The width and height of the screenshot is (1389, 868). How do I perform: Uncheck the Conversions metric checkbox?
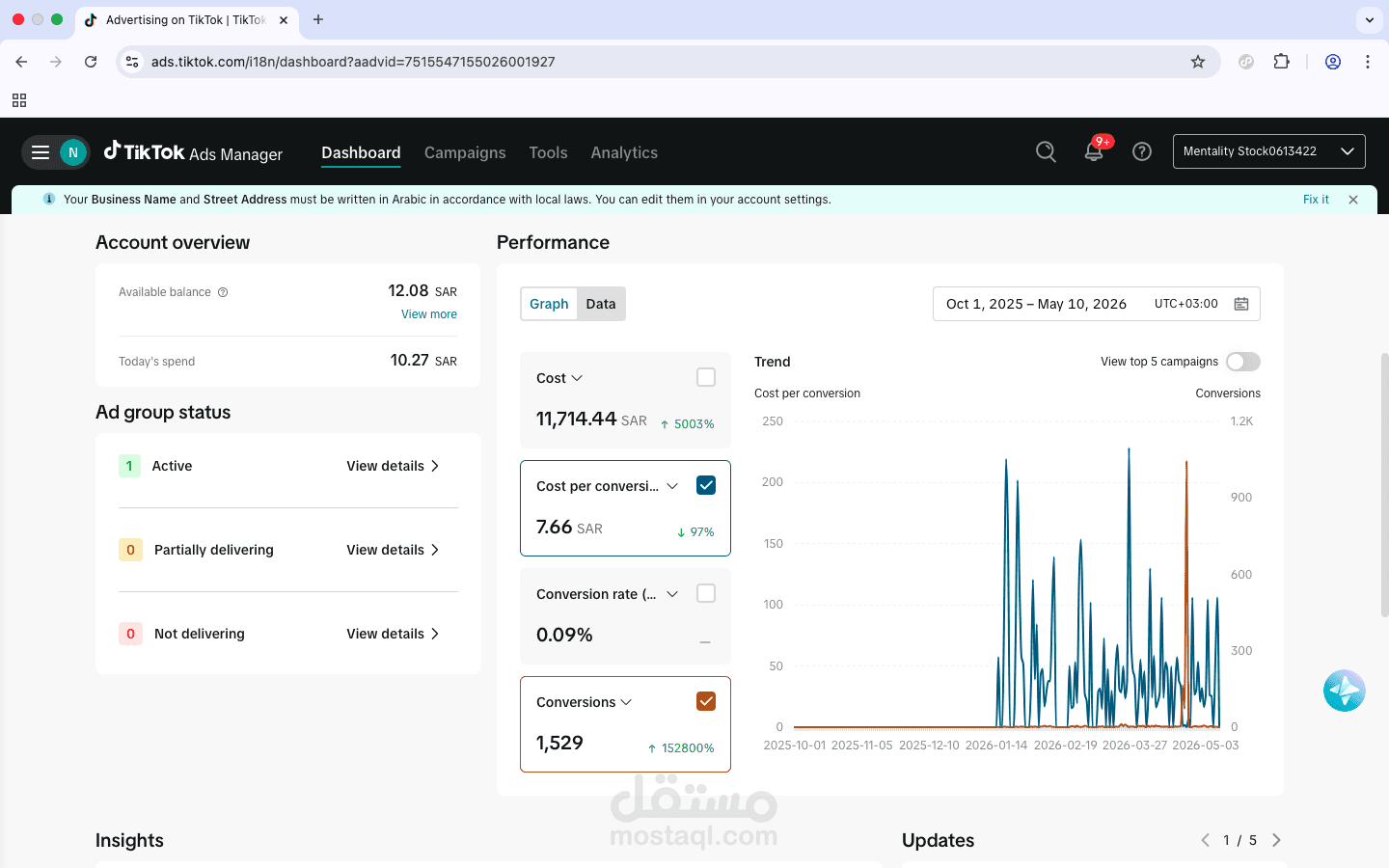point(706,701)
